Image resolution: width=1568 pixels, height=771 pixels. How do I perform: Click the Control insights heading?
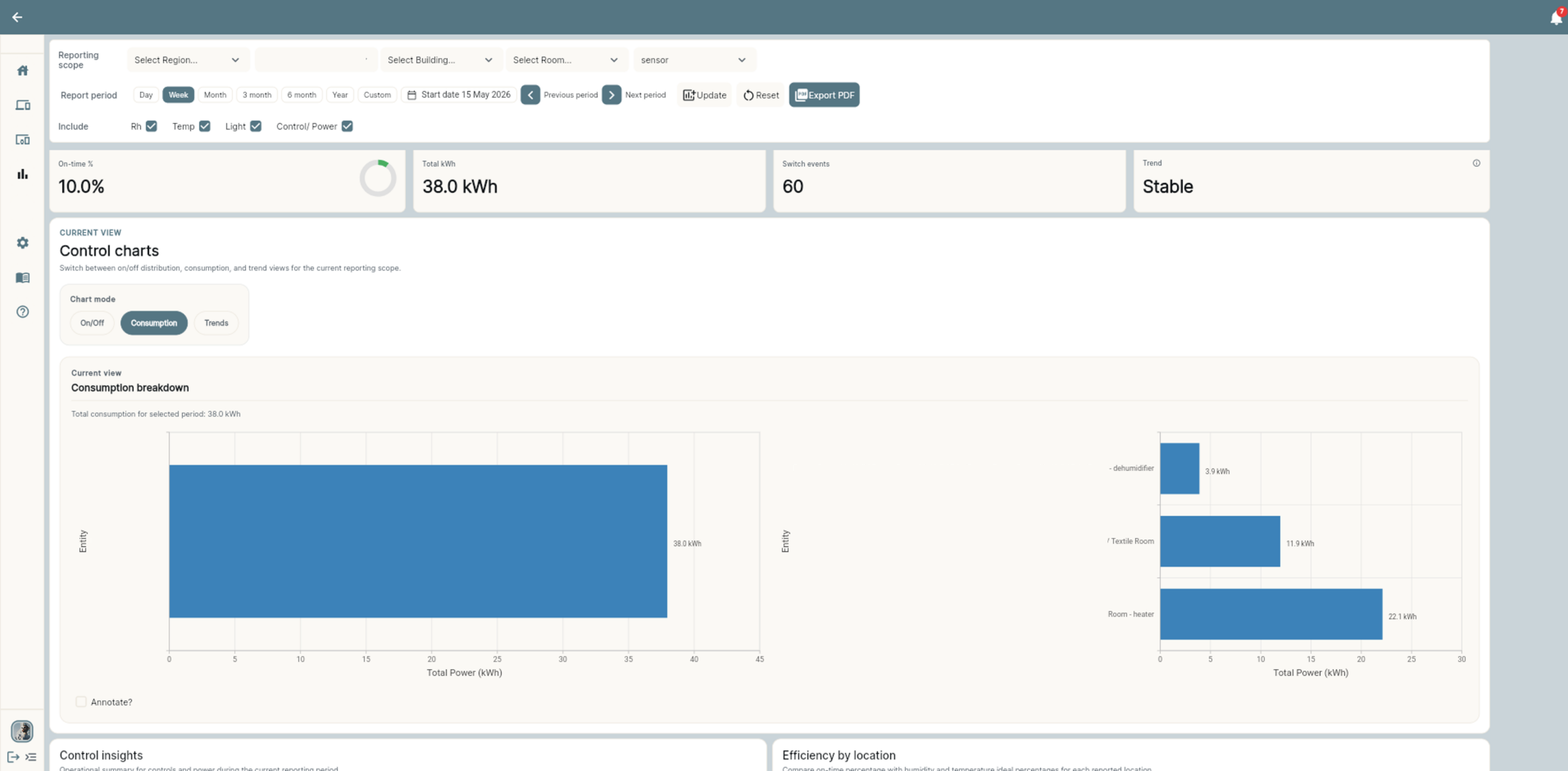(101, 755)
